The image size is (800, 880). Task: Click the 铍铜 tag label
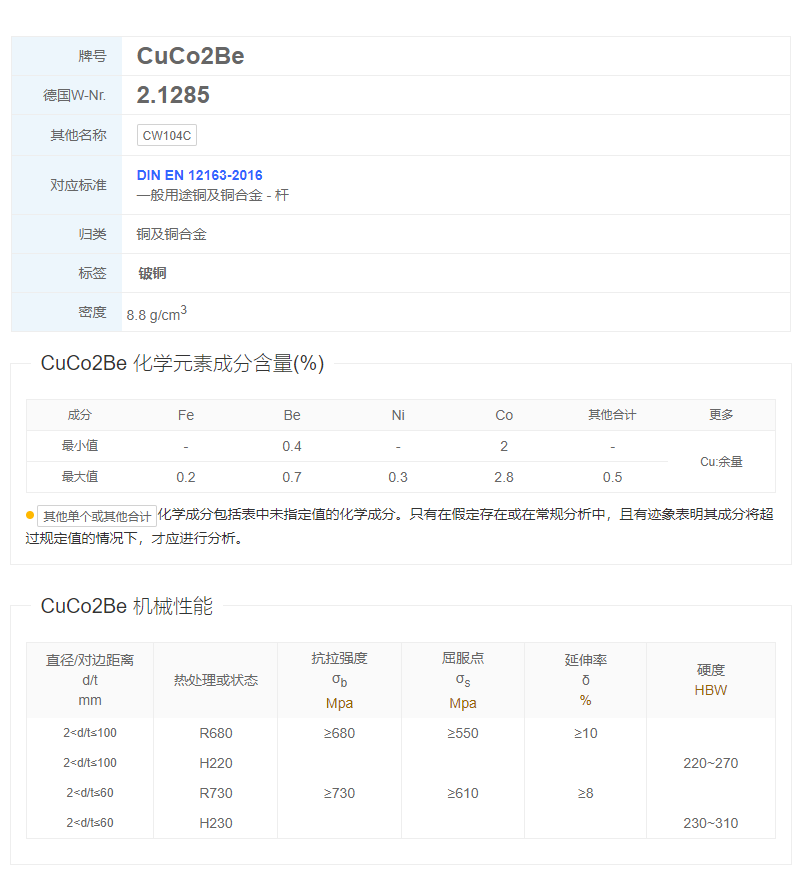click(x=152, y=273)
